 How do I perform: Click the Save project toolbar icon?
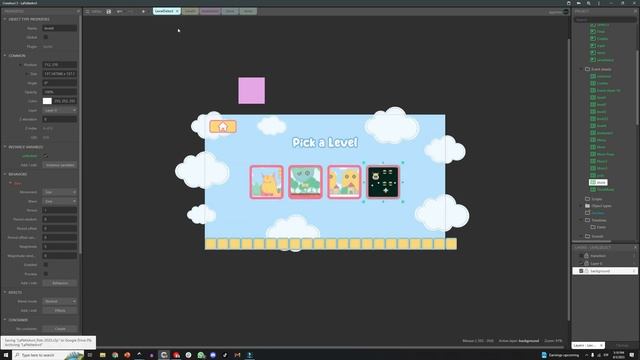point(109,11)
